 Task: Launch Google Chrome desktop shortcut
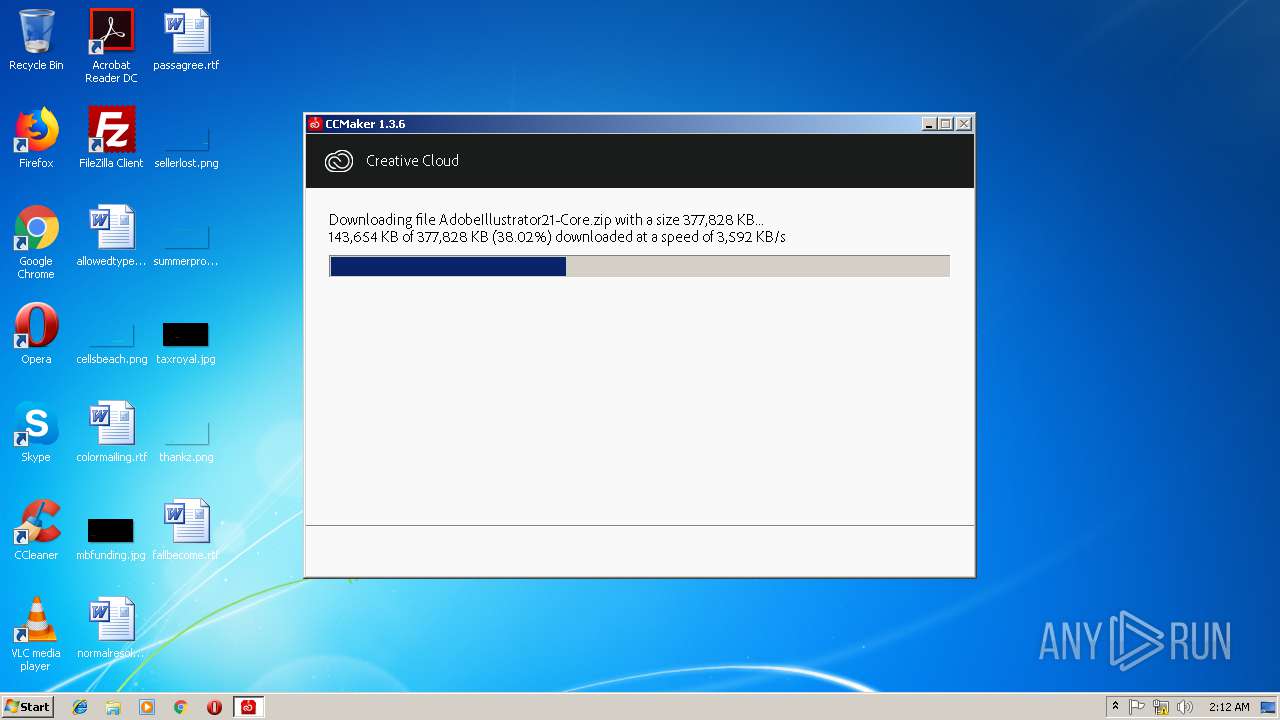tap(36, 242)
